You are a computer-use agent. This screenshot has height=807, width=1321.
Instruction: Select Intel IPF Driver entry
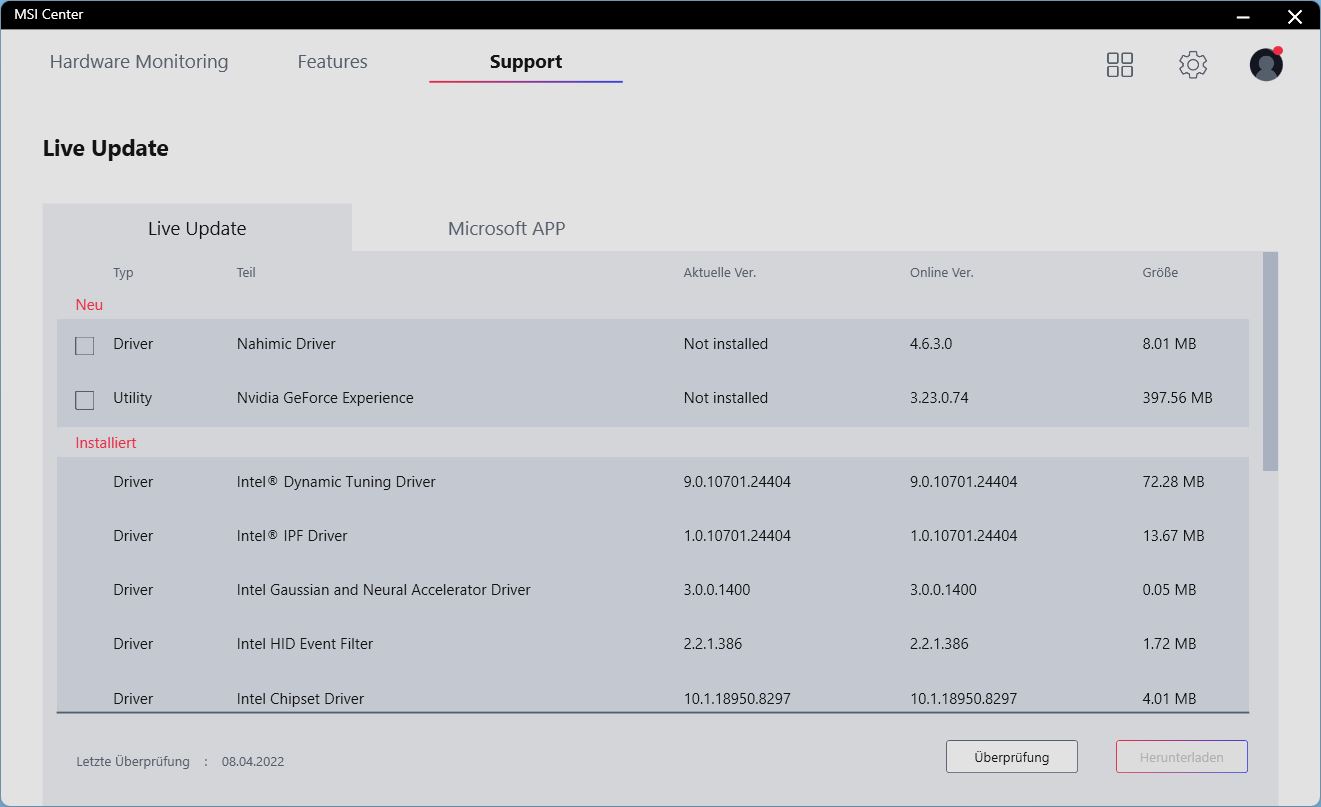[x=292, y=536]
